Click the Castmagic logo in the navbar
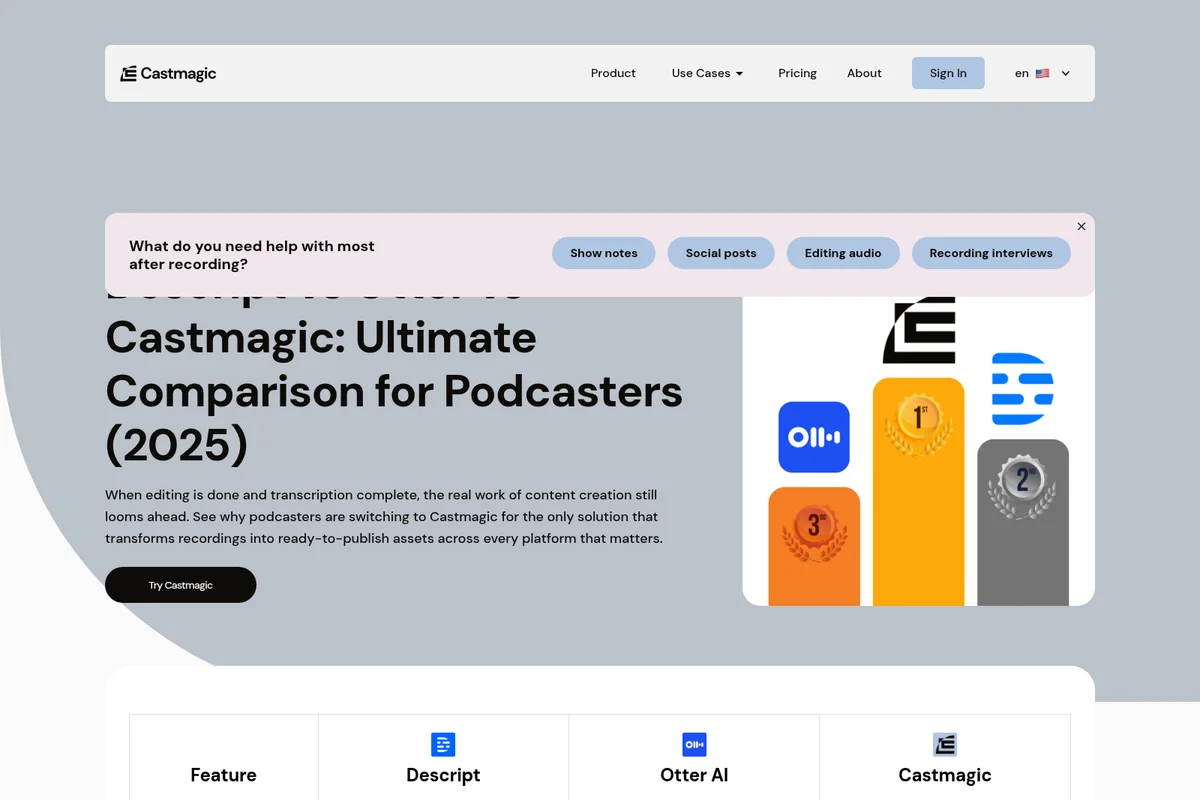Screen dimensions: 1200x800 (x=168, y=72)
